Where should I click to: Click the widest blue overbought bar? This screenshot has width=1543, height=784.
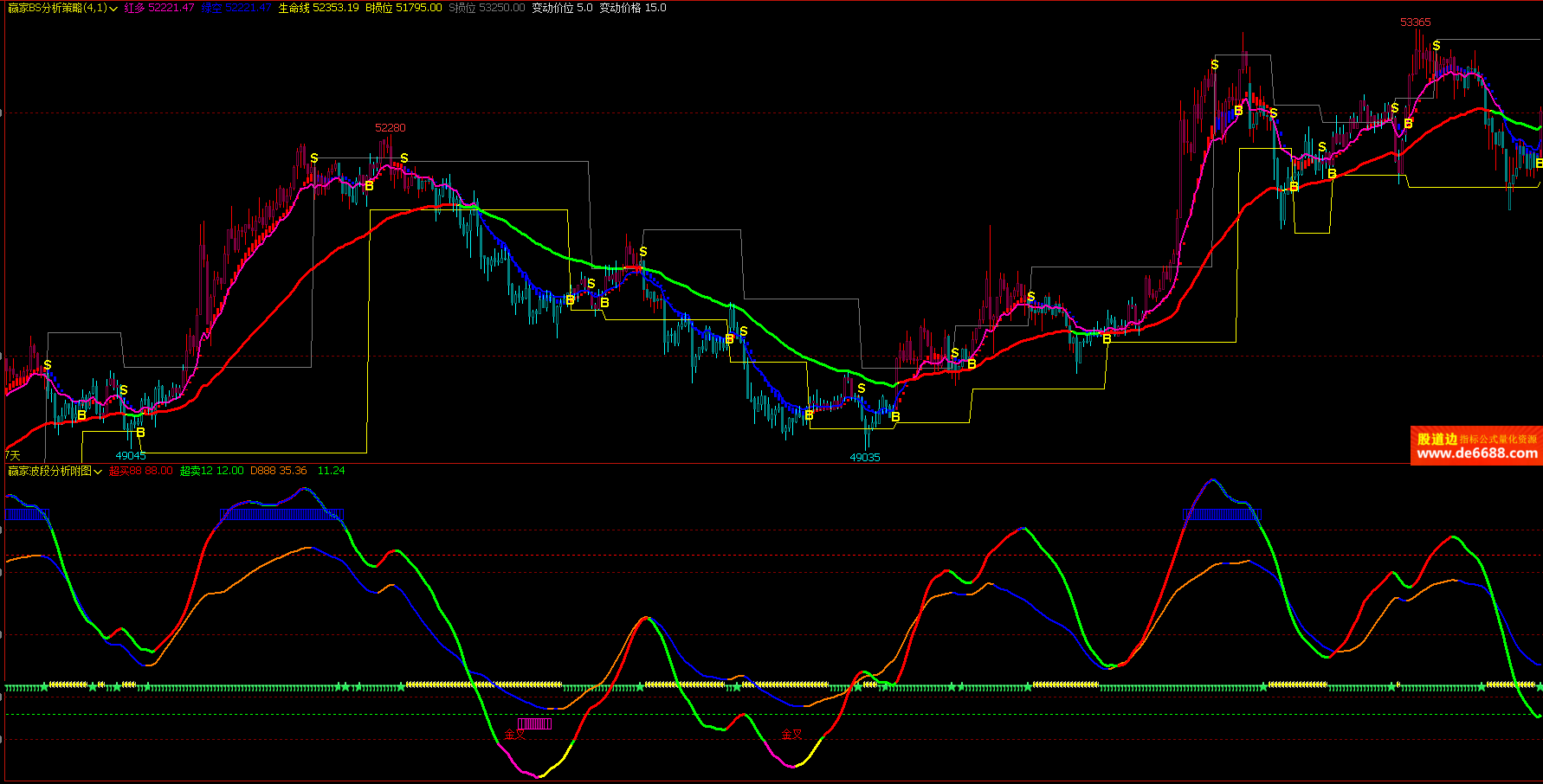pos(282,515)
